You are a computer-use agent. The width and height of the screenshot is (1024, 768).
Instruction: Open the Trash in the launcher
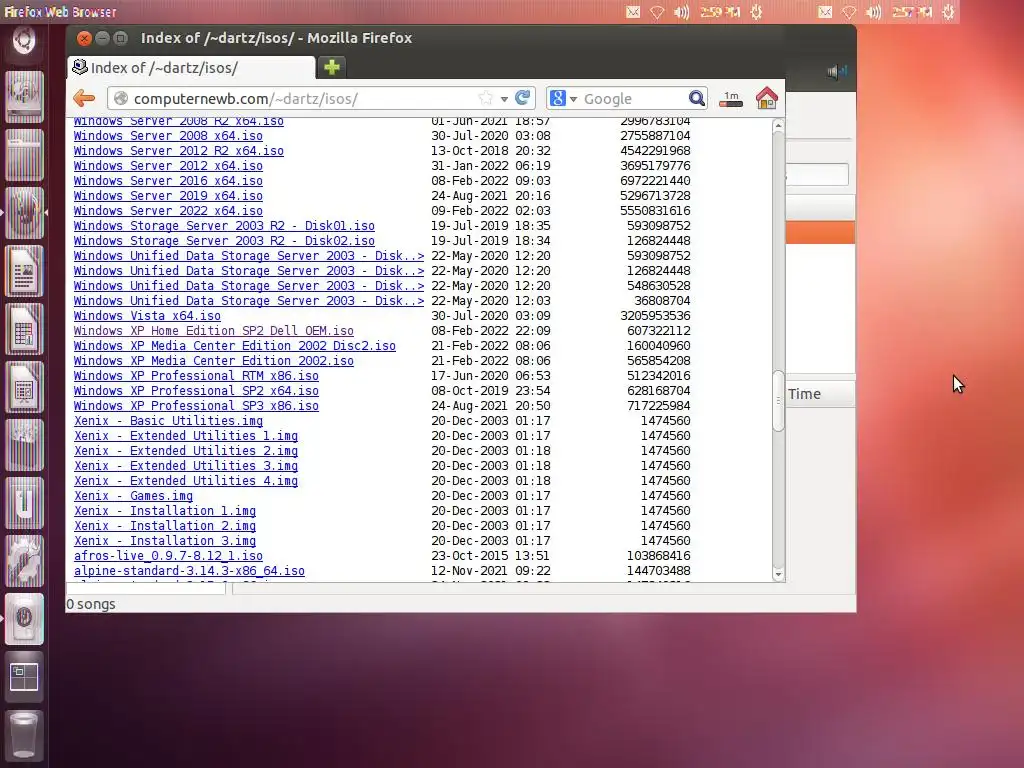tap(24, 735)
